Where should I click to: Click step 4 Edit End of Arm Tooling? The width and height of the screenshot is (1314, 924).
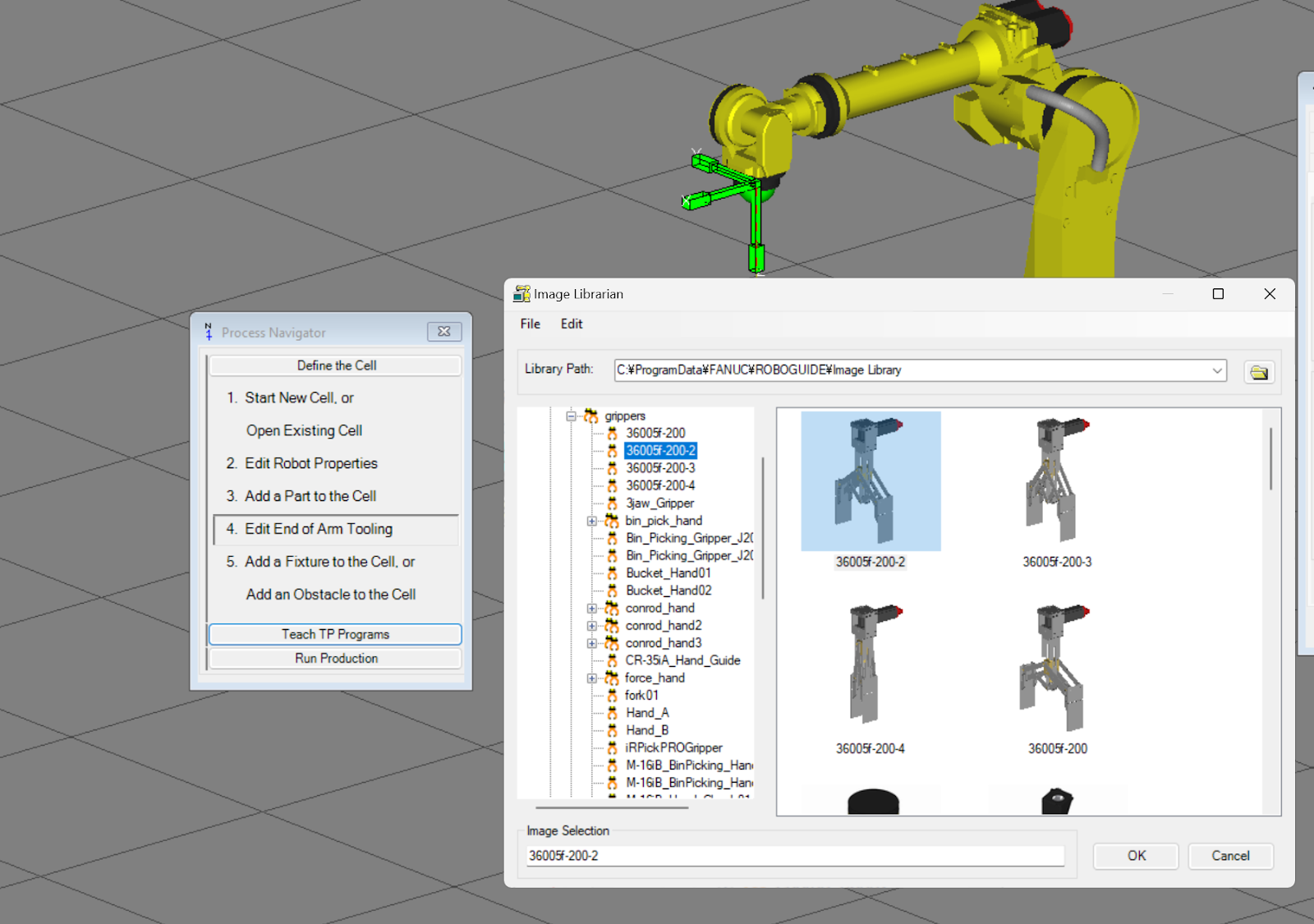[336, 529]
